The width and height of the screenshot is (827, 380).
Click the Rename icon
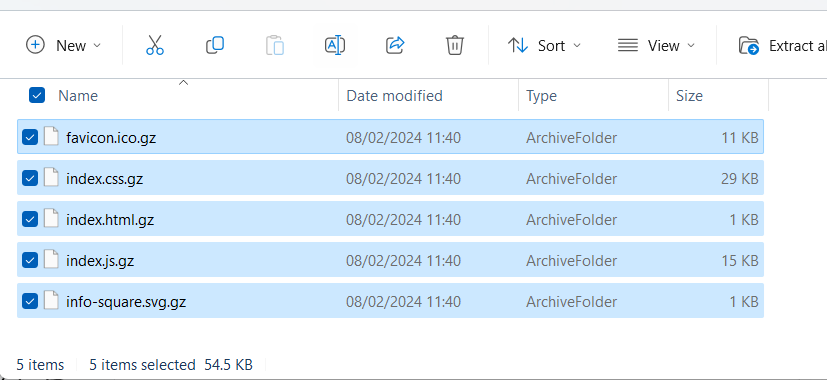(x=335, y=45)
